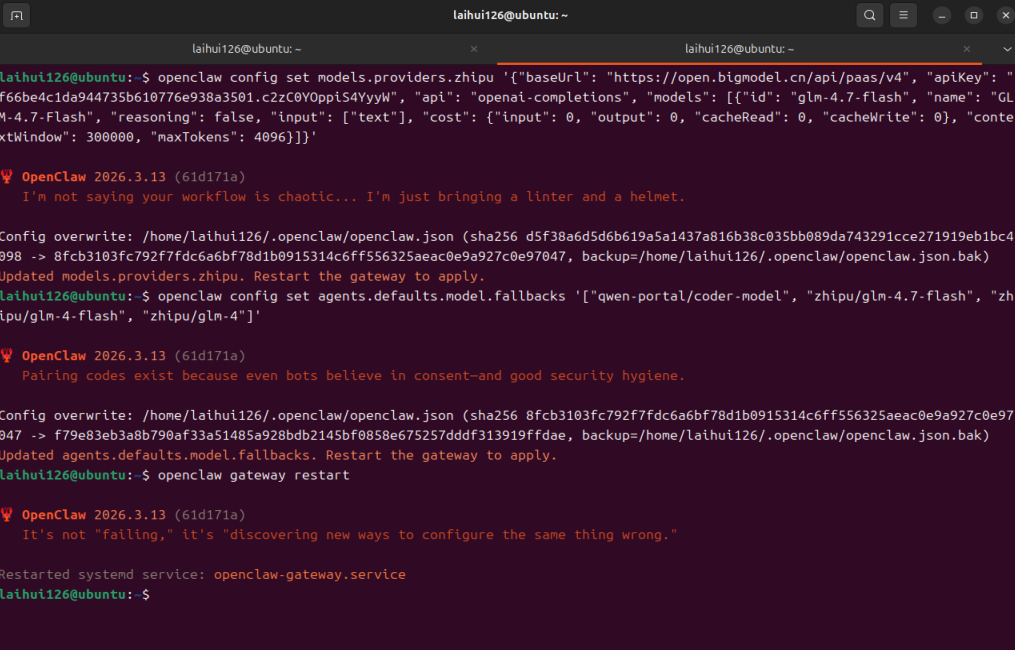Viewport: 1015px width, 650px height.
Task: Switch to the first terminal tab
Action: pos(246,49)
